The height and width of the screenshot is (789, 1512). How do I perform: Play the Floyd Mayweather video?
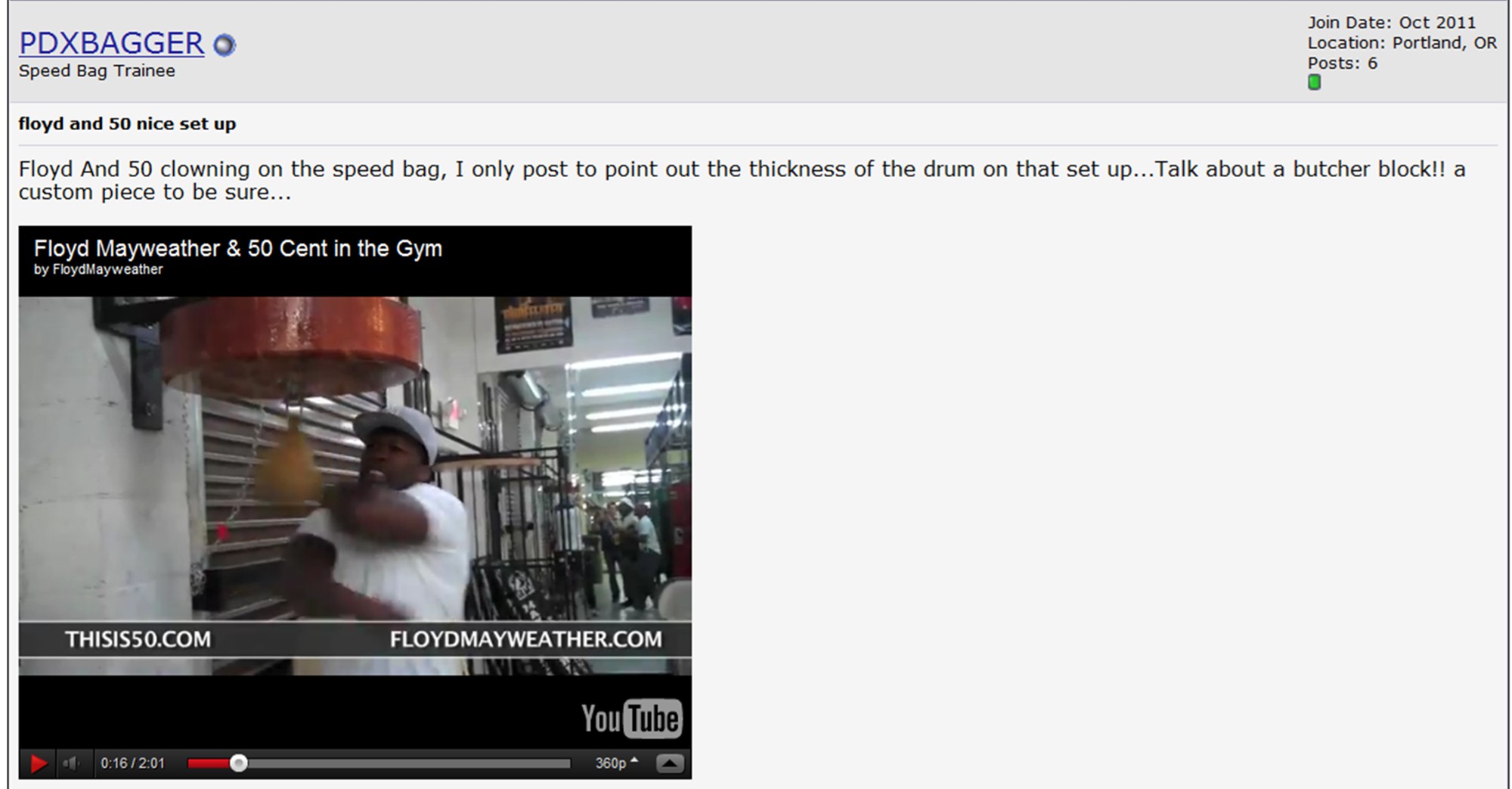pos(38,763)
